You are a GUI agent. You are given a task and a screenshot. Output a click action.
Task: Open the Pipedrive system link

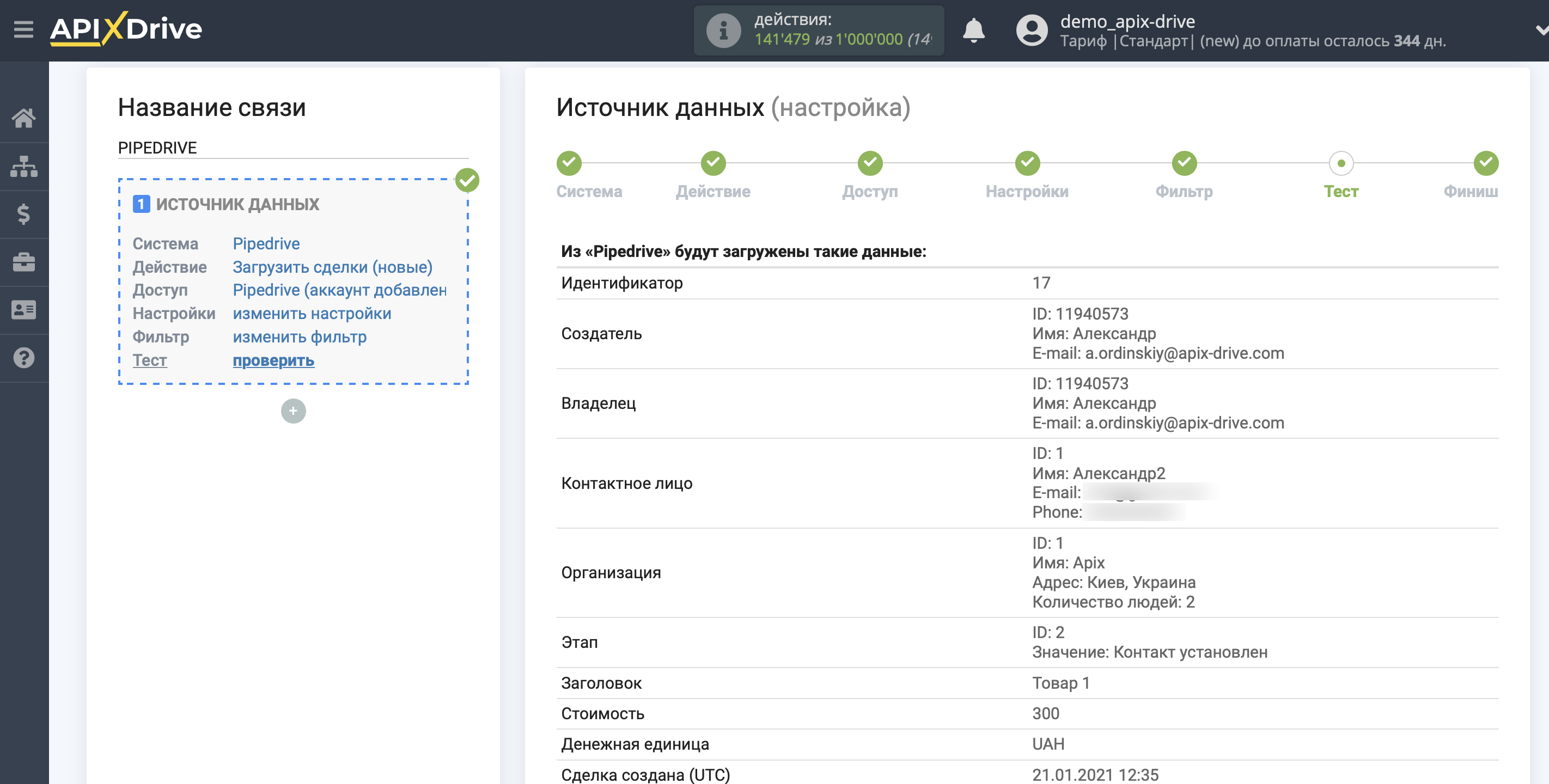[266, 243]
